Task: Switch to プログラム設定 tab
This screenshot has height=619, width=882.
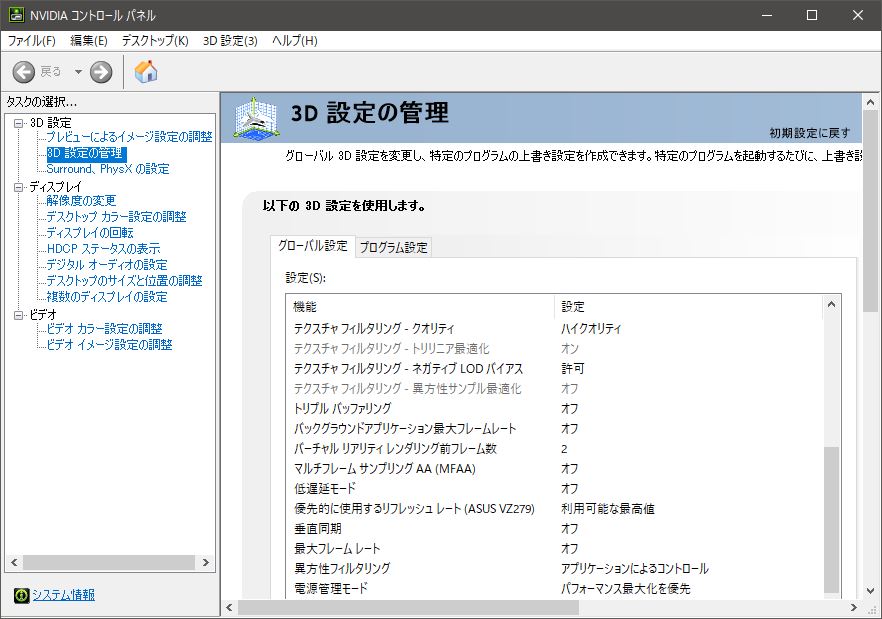Action: [394, 248]
